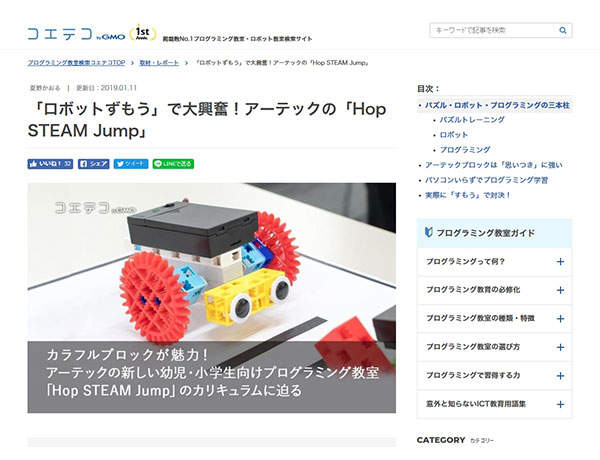The width and height of the screenshot is (600, 460).
Task: Expand プログラミング教室の選び方 item
Action: tap(494, 347)
